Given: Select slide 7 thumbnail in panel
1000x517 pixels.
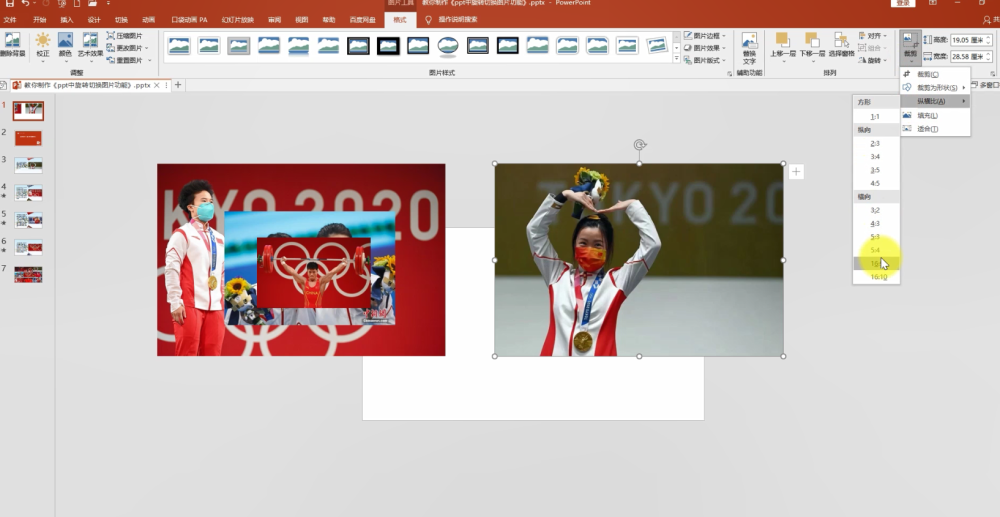Looking at the screenshot, I should tap(28, 274).
